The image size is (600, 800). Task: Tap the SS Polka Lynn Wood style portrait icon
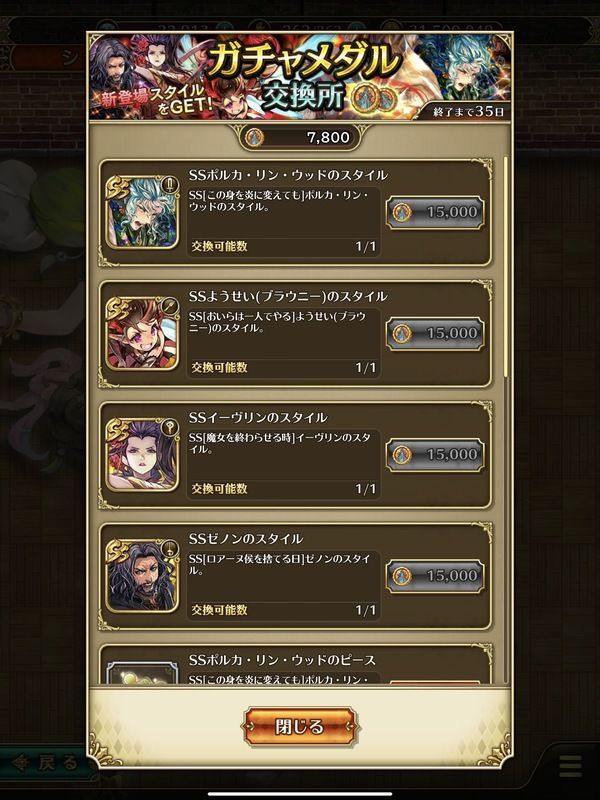[x=142, y=212]
